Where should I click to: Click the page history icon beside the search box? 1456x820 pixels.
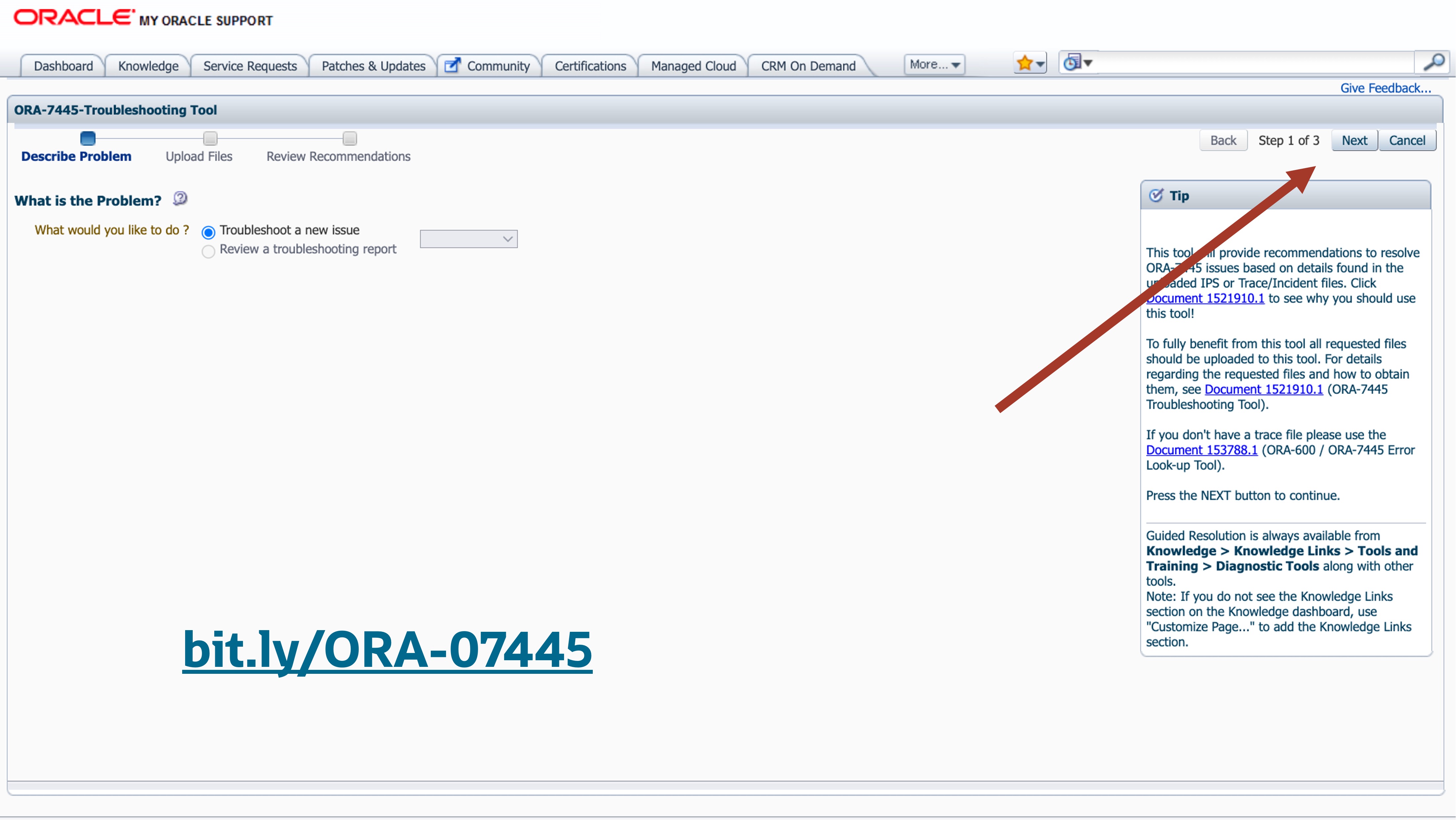(x=1072, y=62)
